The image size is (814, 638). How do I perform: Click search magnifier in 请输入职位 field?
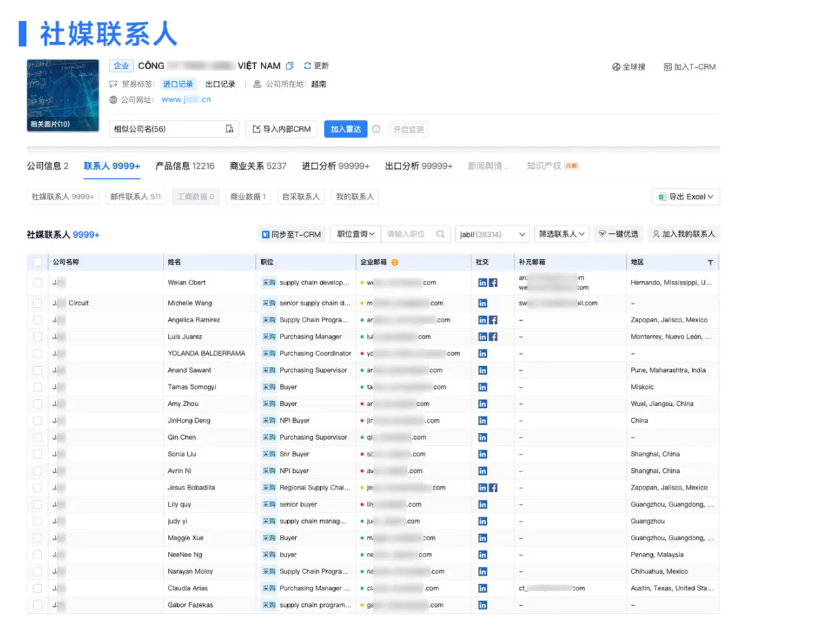tap(440, 234)
